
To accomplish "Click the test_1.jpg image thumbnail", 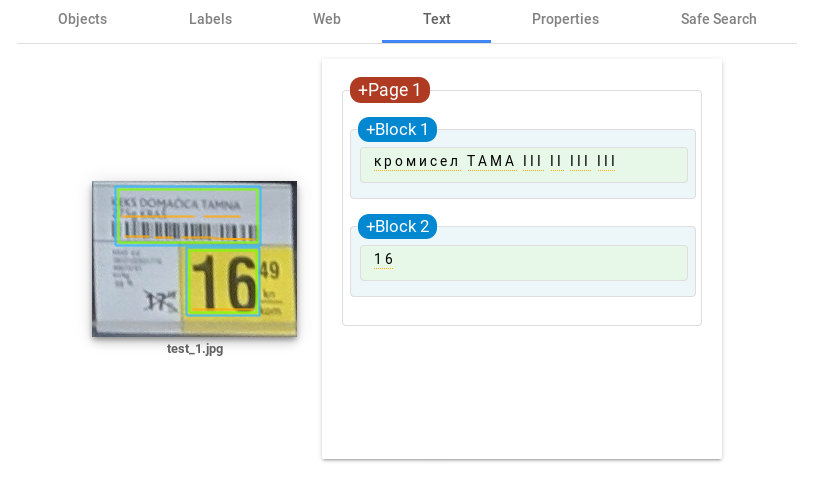I will (x=195, y=259).
